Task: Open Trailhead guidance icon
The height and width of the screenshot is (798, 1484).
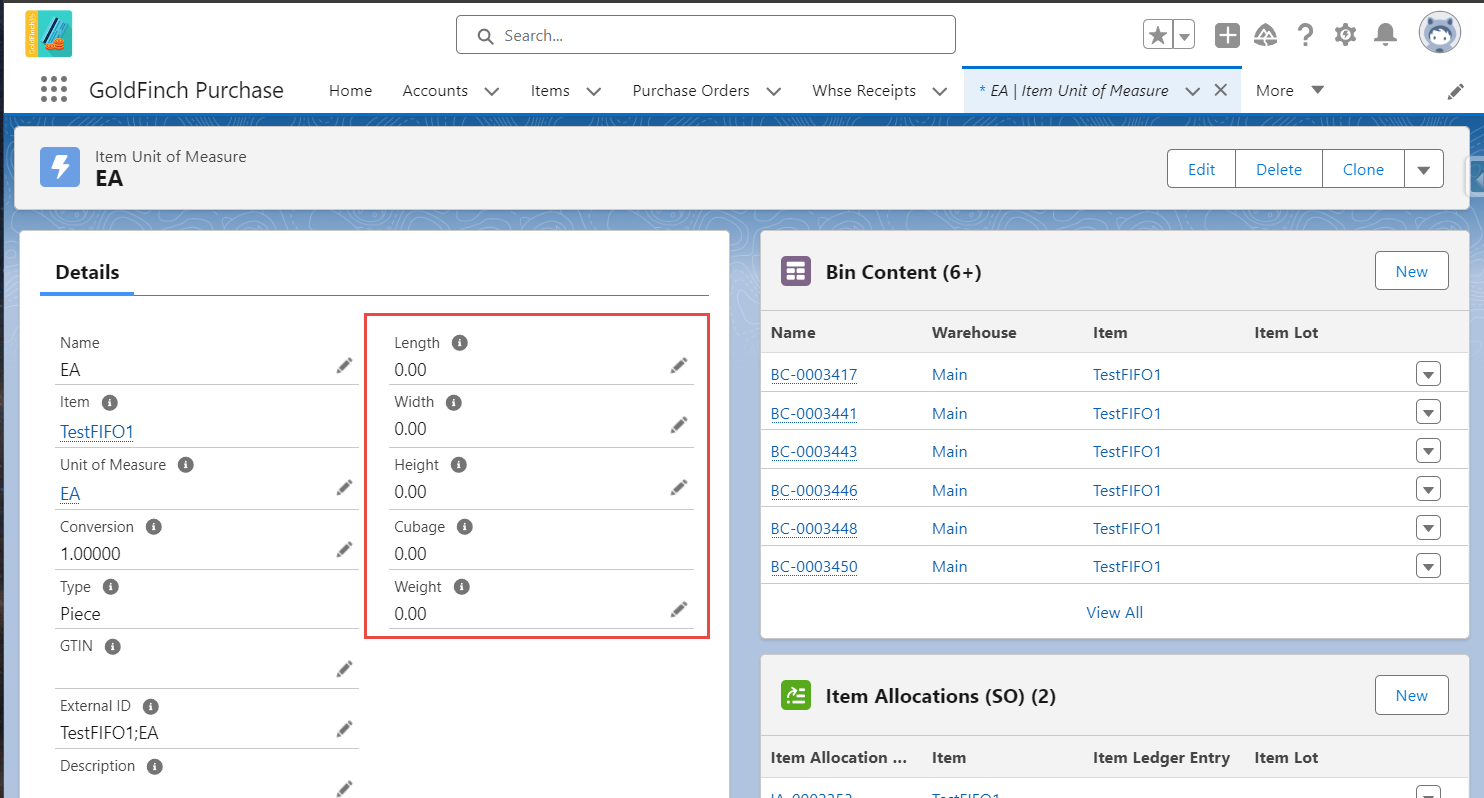Action: pyautogui.click(x=1266, y=35)
